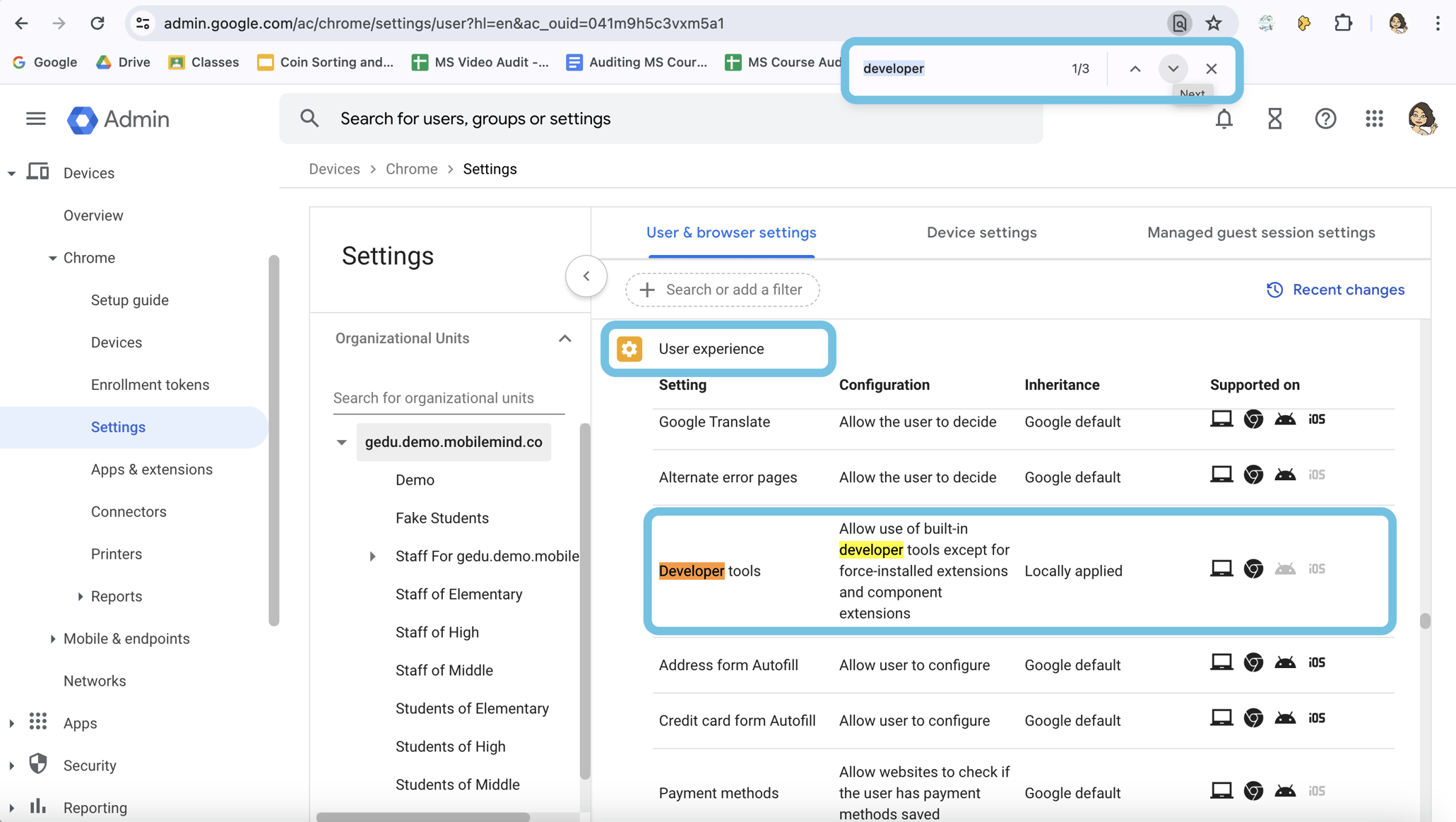Open the notifications bell
1456x822 pixels.
(1224, 119)
